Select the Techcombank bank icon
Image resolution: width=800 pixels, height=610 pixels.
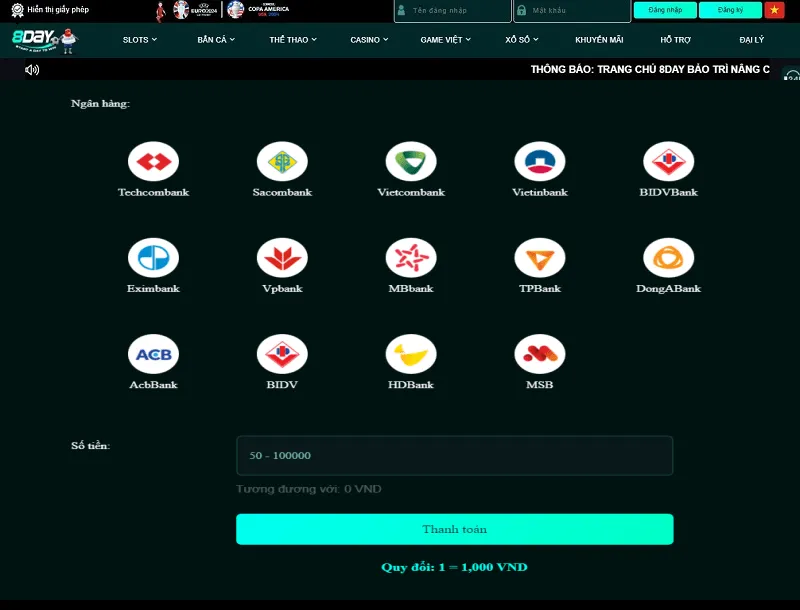pos(153,162)
